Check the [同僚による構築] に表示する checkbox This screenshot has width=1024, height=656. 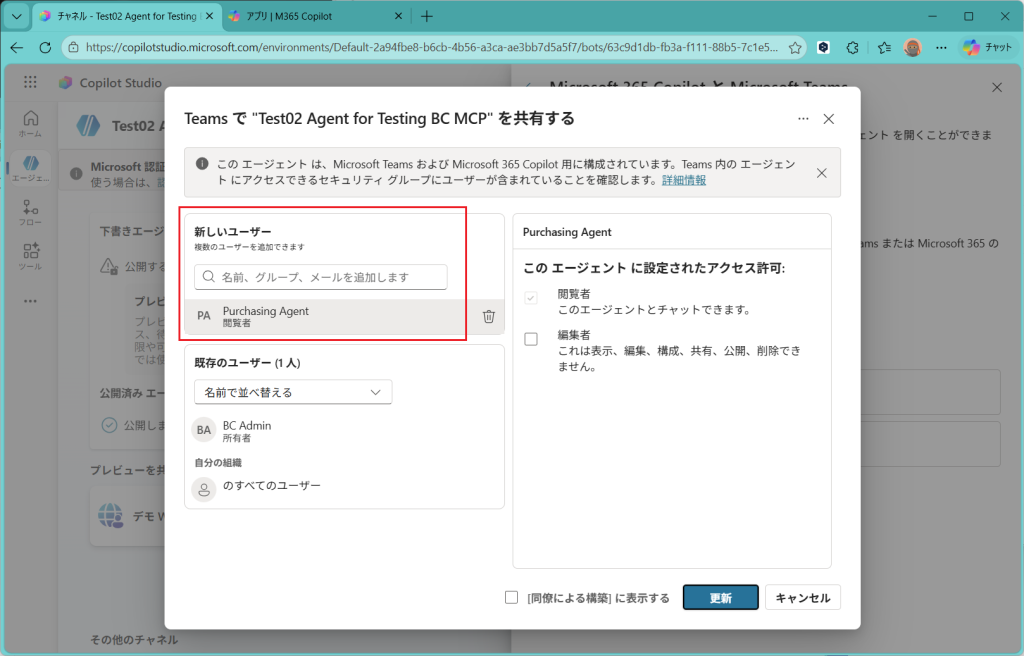tap(511, 598)
